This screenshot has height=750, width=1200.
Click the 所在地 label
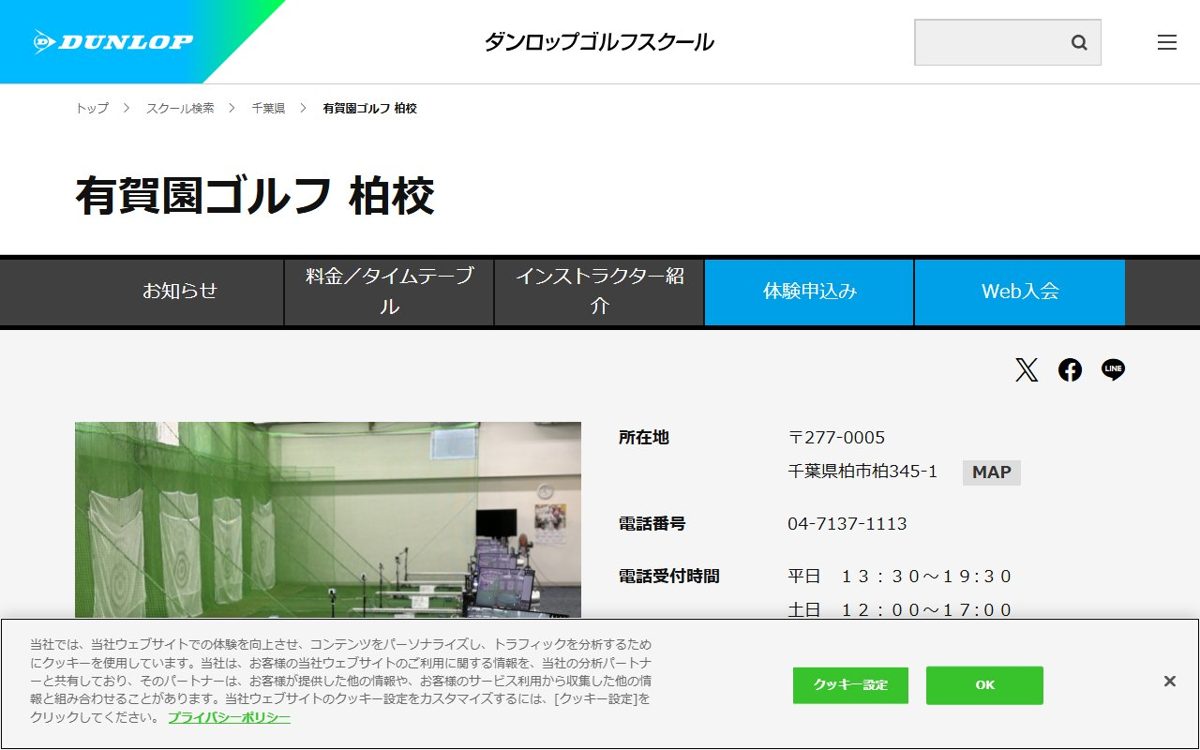[644, 437]
